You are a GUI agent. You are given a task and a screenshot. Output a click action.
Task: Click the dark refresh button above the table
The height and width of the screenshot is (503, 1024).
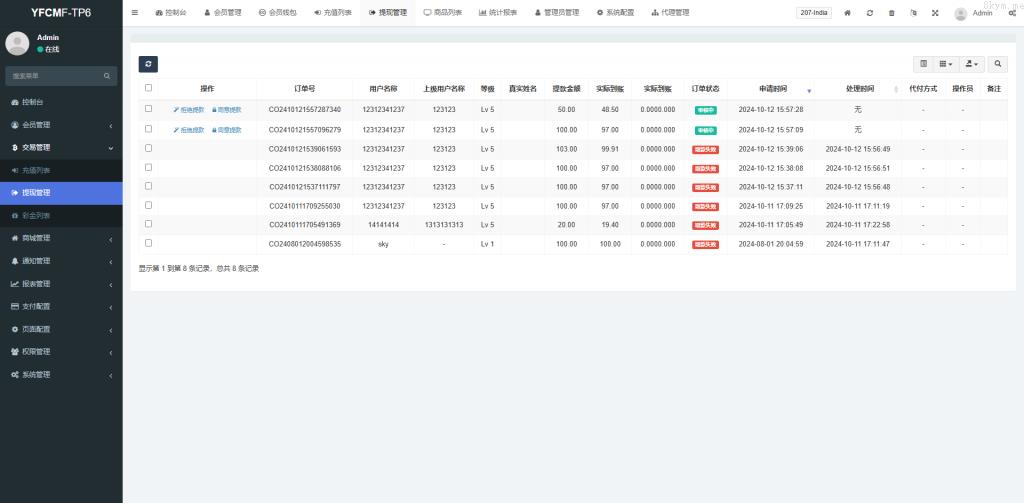pyautogui.click(x=148, y=64)
